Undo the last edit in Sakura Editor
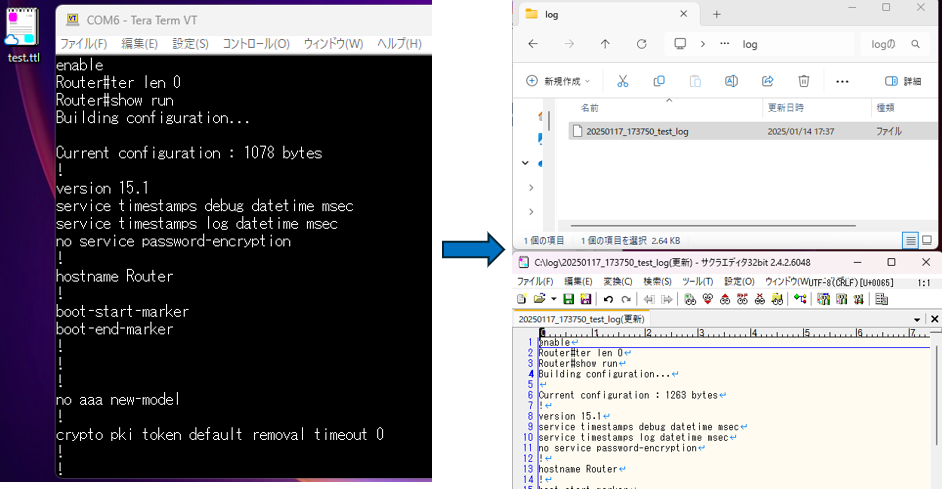948x490 pixels. point(608,299)
